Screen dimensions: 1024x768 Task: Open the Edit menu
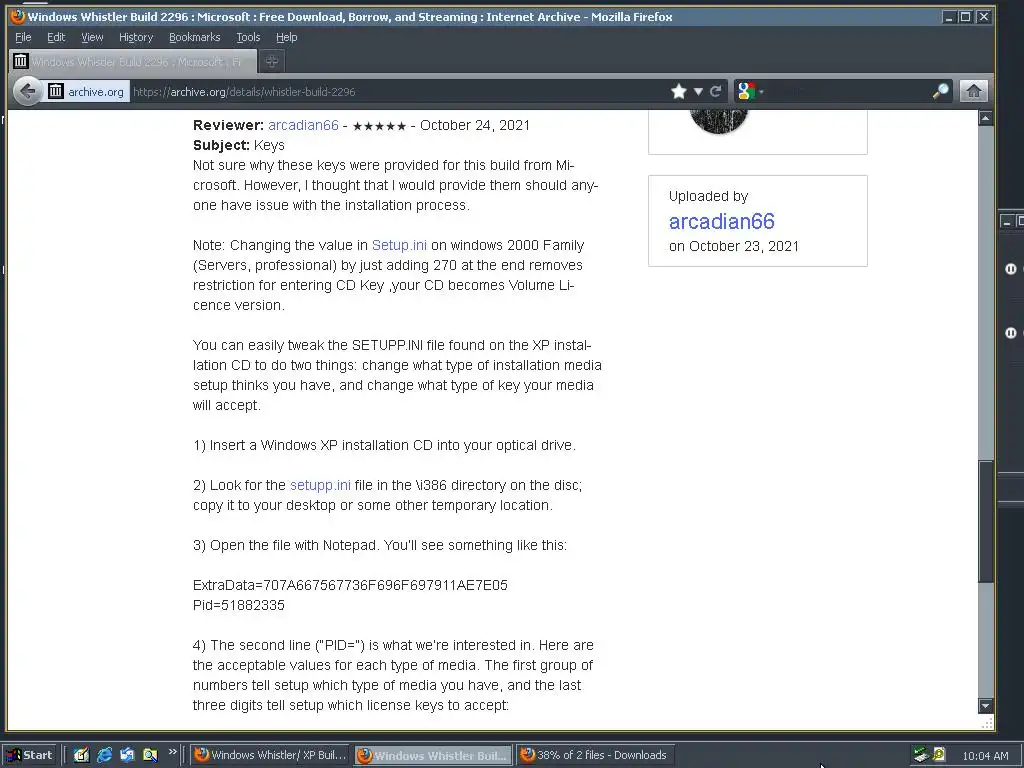[x=56, y=37]
